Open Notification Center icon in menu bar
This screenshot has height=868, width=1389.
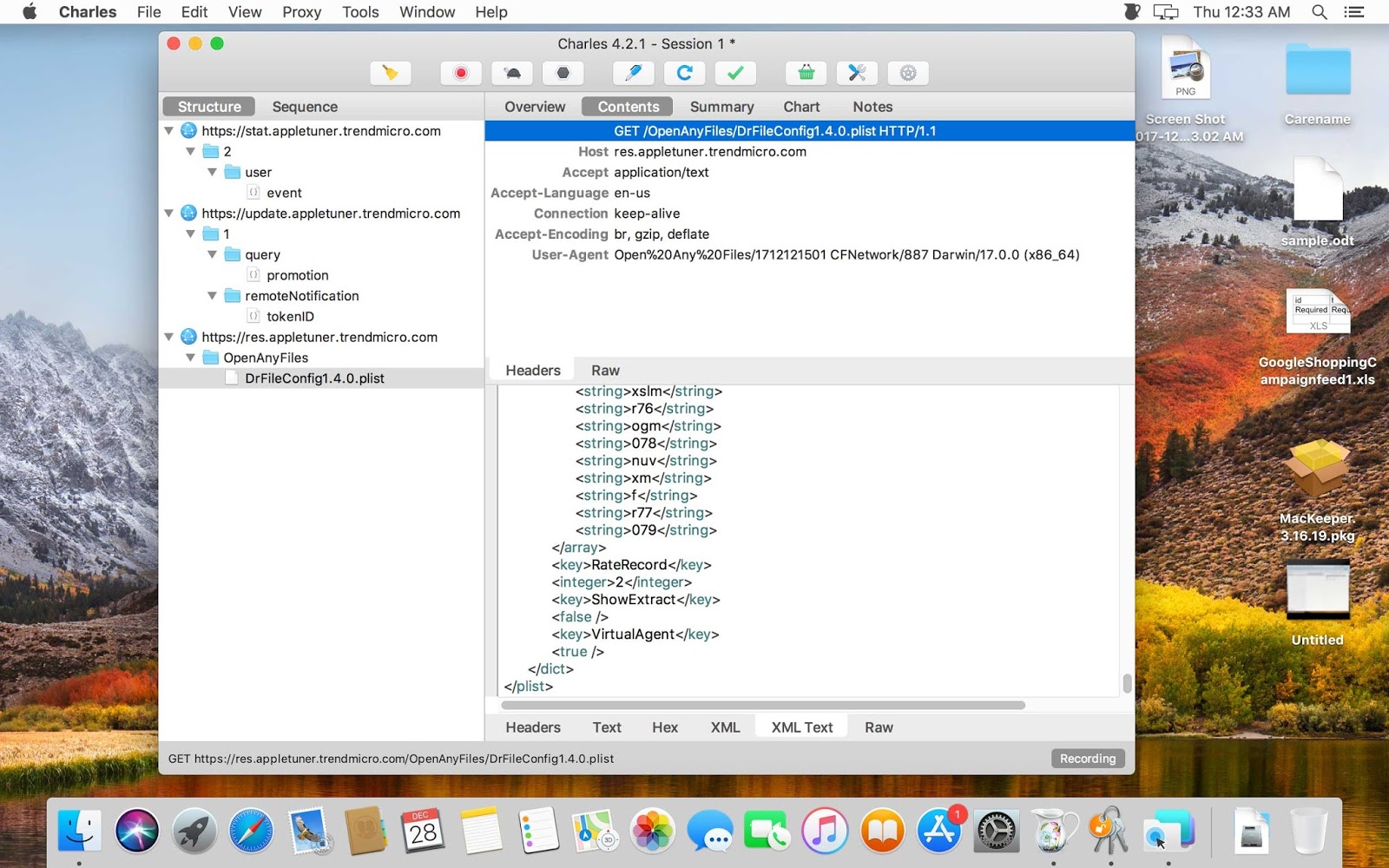coord(1354,12)
